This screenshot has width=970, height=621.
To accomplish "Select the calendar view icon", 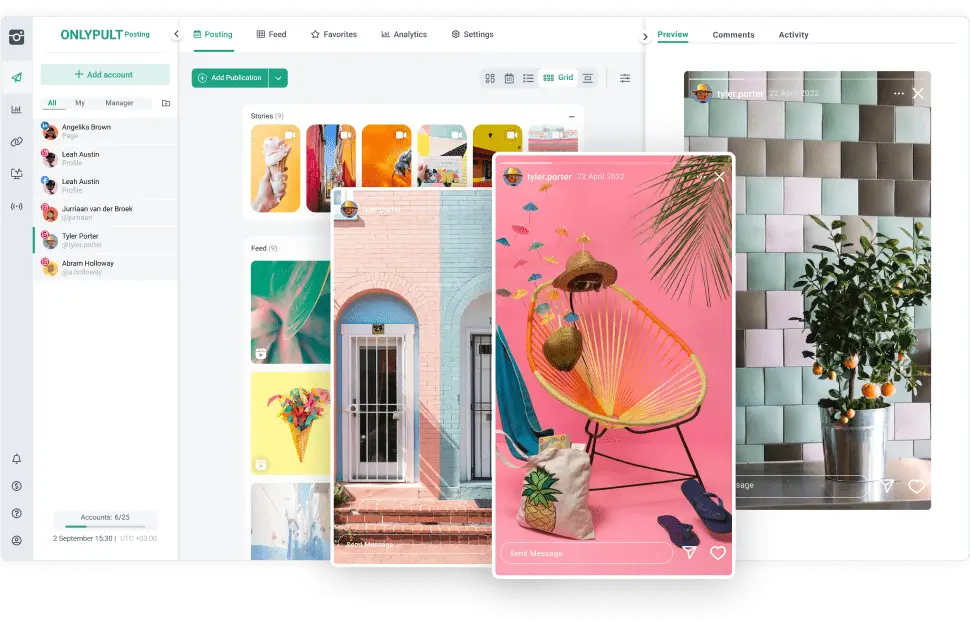I will pos(509,78).
